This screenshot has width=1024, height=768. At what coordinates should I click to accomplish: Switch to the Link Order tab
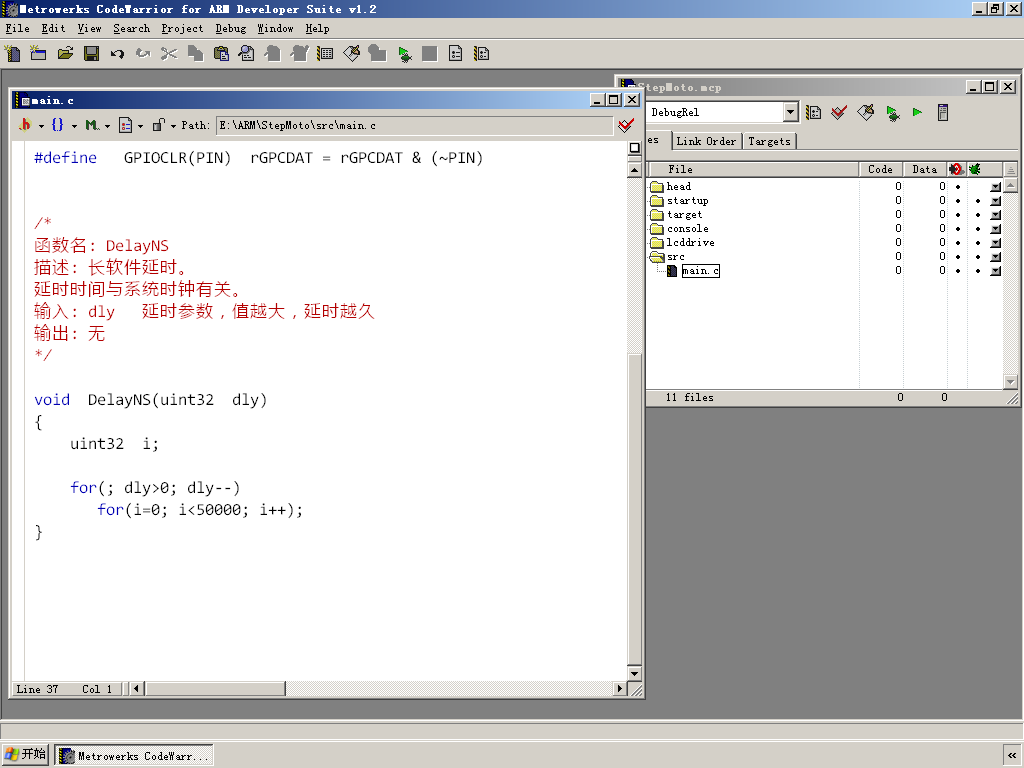706,141
